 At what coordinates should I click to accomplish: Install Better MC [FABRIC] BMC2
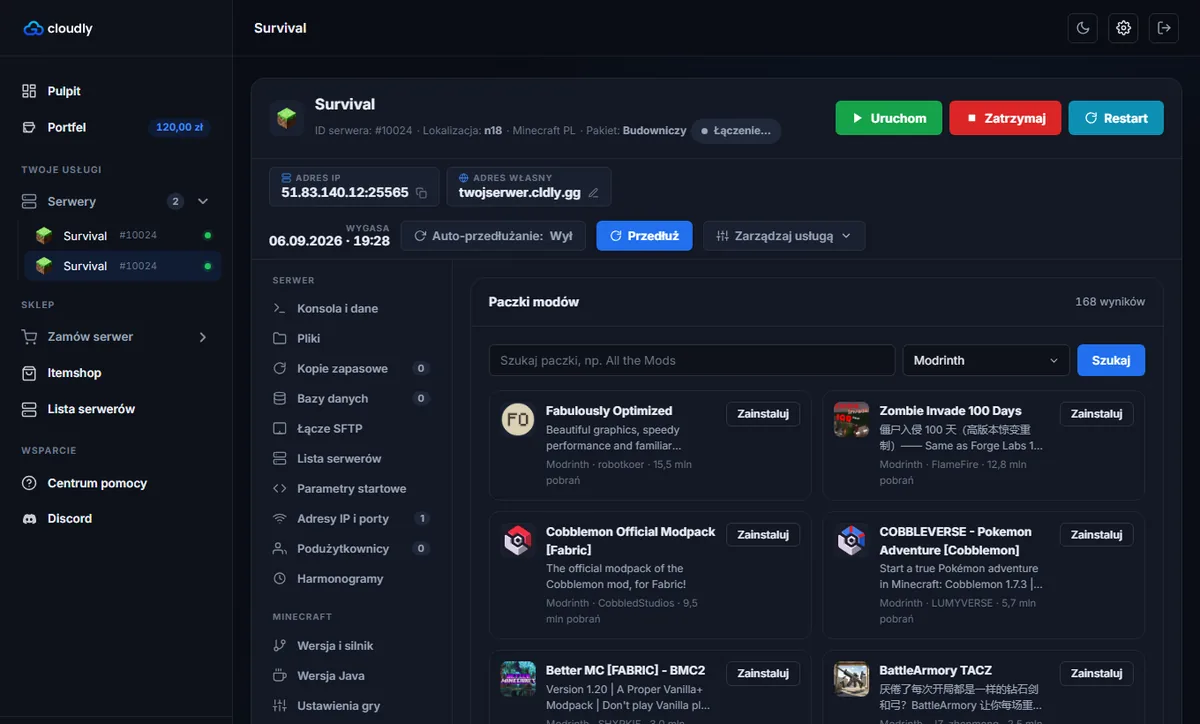click(763, 674)
